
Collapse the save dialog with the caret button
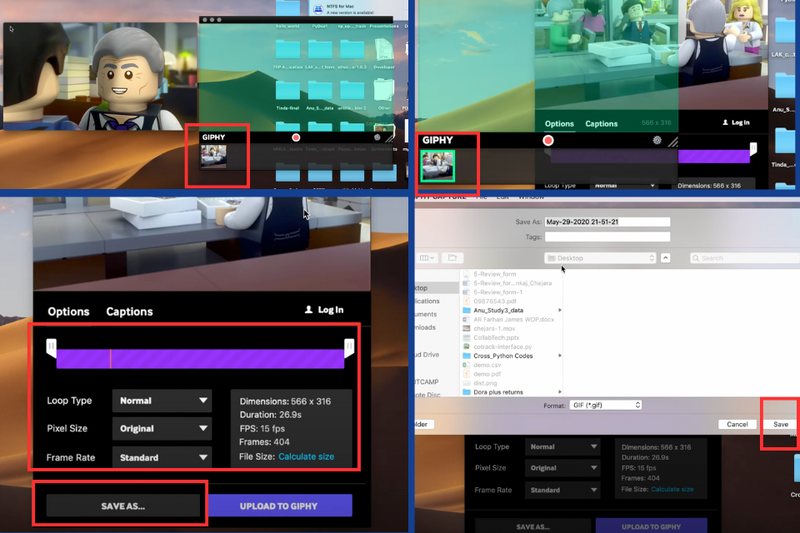click(665, 258)
